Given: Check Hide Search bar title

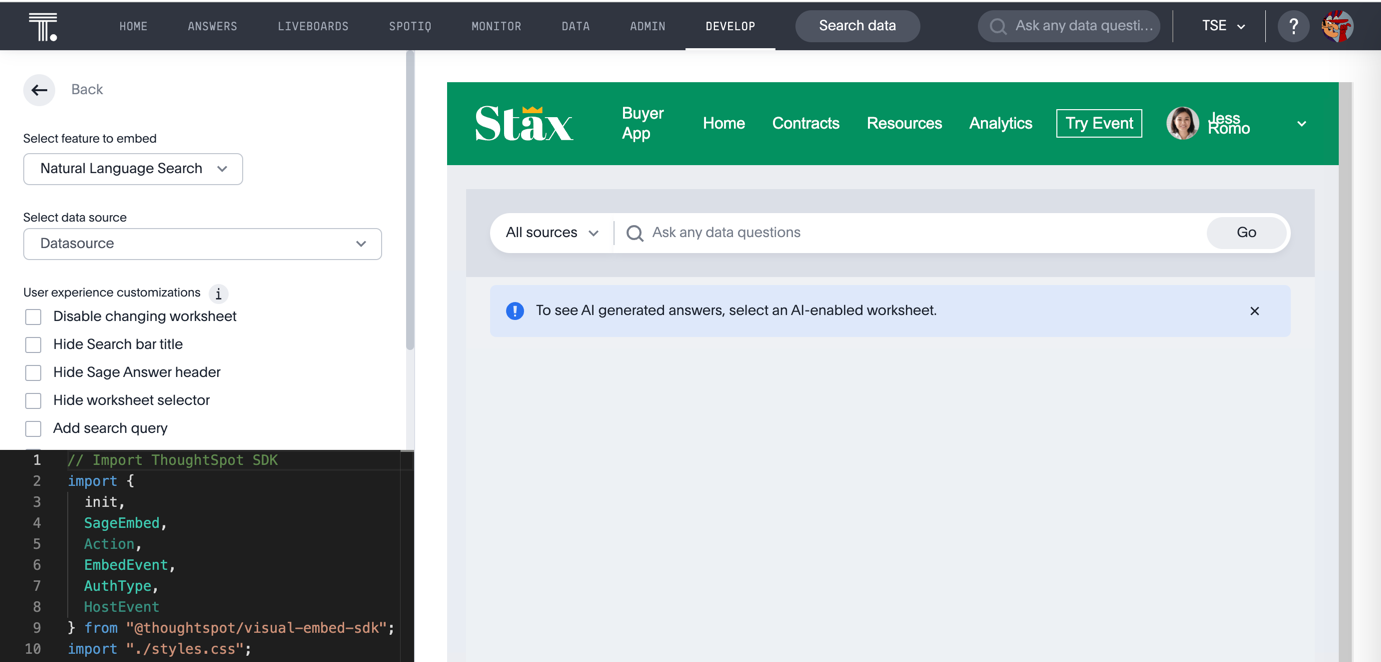Looking at the screenshot, I should tap(33, 344).
